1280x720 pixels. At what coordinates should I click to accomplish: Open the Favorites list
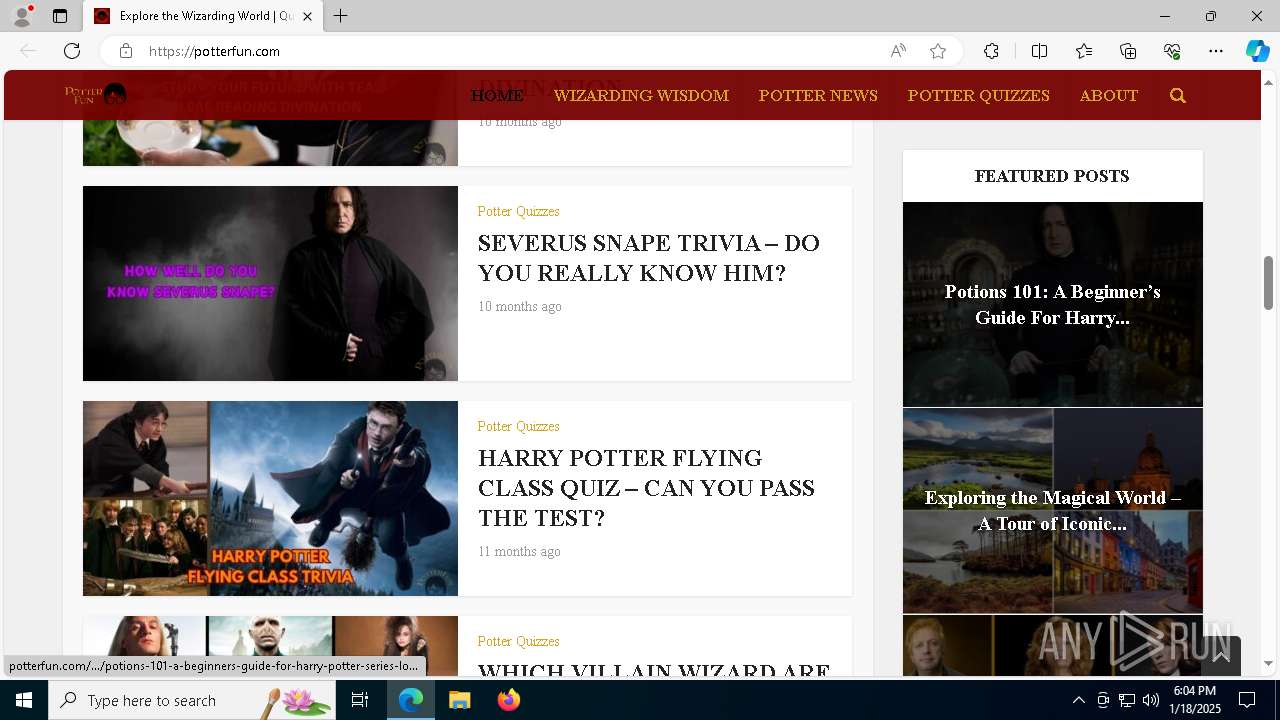tap(1084, 51)
